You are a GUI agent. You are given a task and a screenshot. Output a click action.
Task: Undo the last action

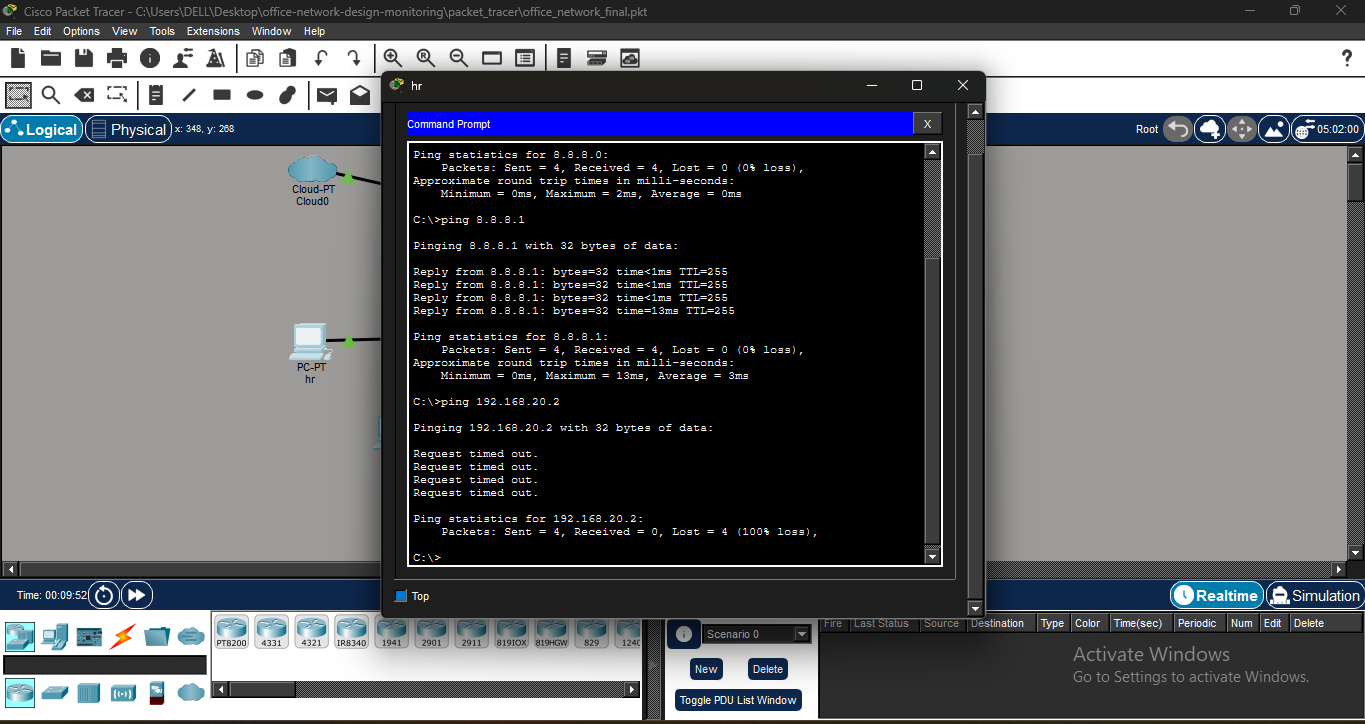pos(321,58)
